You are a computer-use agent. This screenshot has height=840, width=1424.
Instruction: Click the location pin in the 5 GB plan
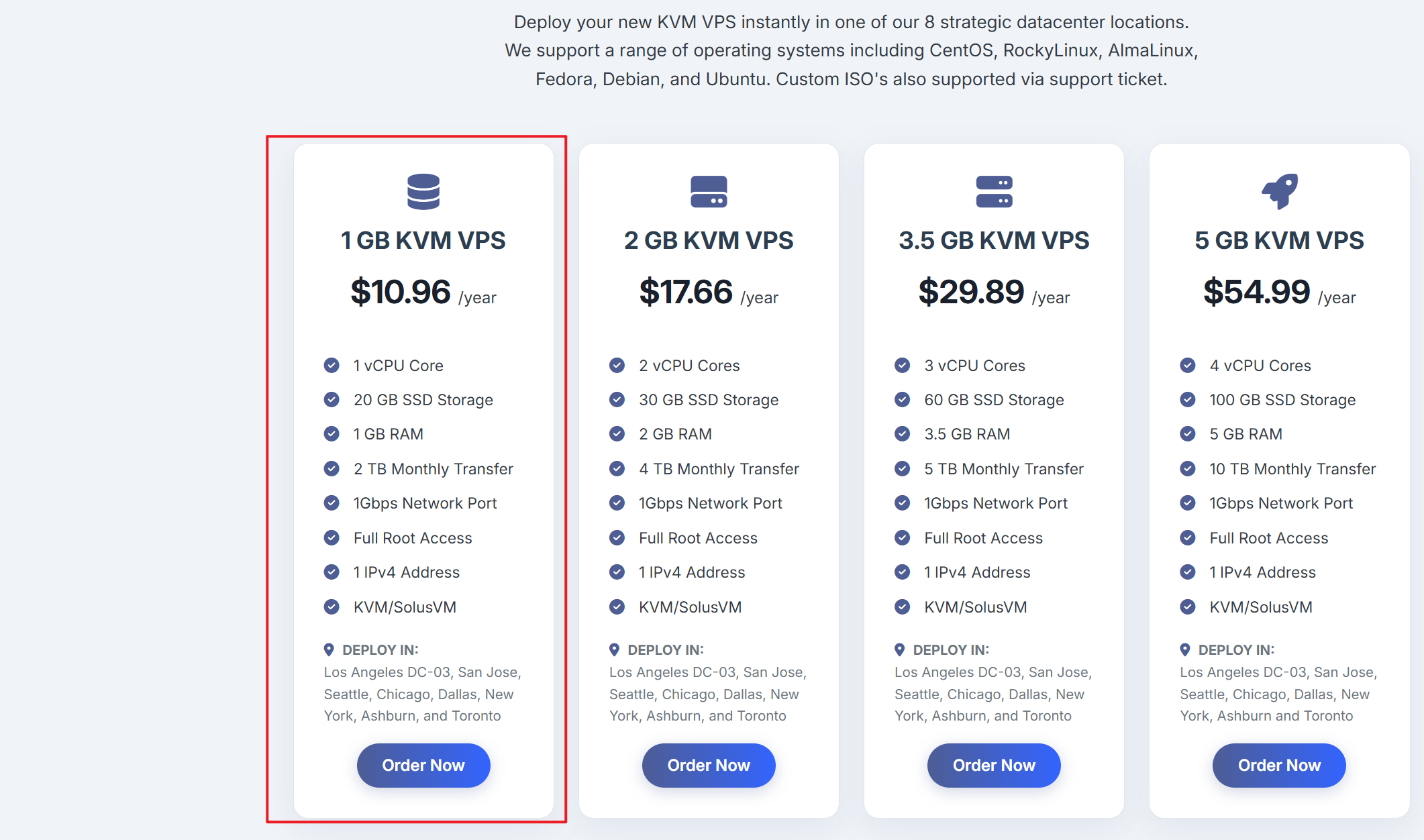(1185, 649)
